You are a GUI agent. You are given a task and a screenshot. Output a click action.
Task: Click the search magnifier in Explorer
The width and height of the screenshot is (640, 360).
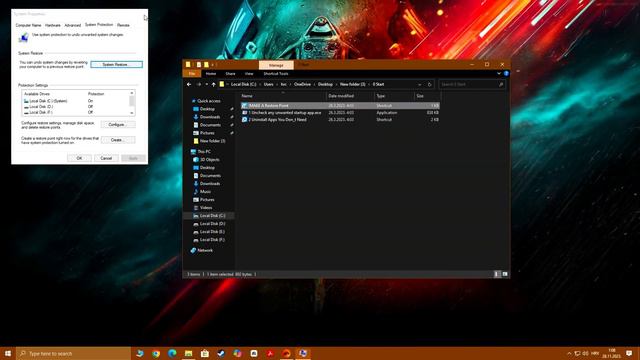pyautogui.click(x=501, y=84)
